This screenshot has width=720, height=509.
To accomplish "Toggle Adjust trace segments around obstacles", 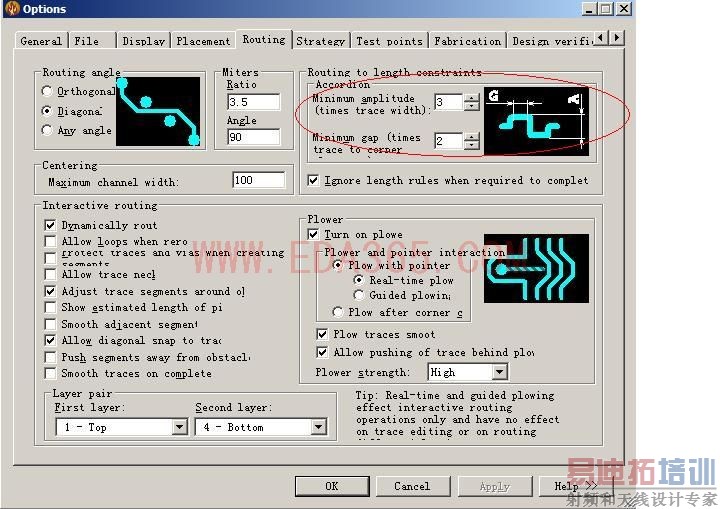I will pyautogui.click(x=50, y=291).
